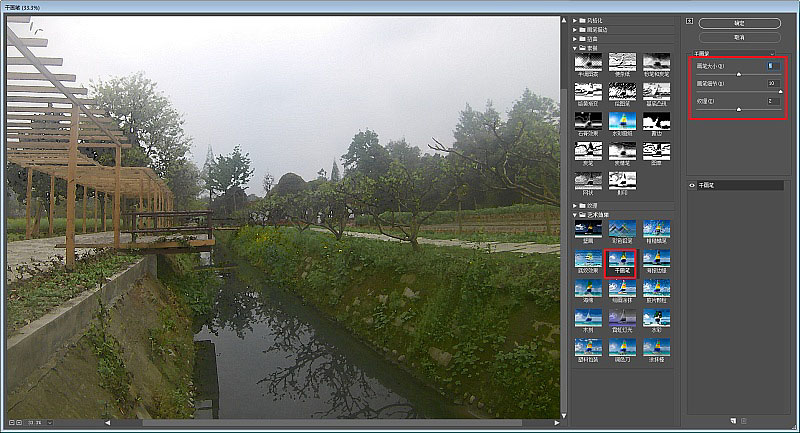The image size is (800, 433).
Task: Select the 干画笔 effect layer row
Action: tap(736, 186)
